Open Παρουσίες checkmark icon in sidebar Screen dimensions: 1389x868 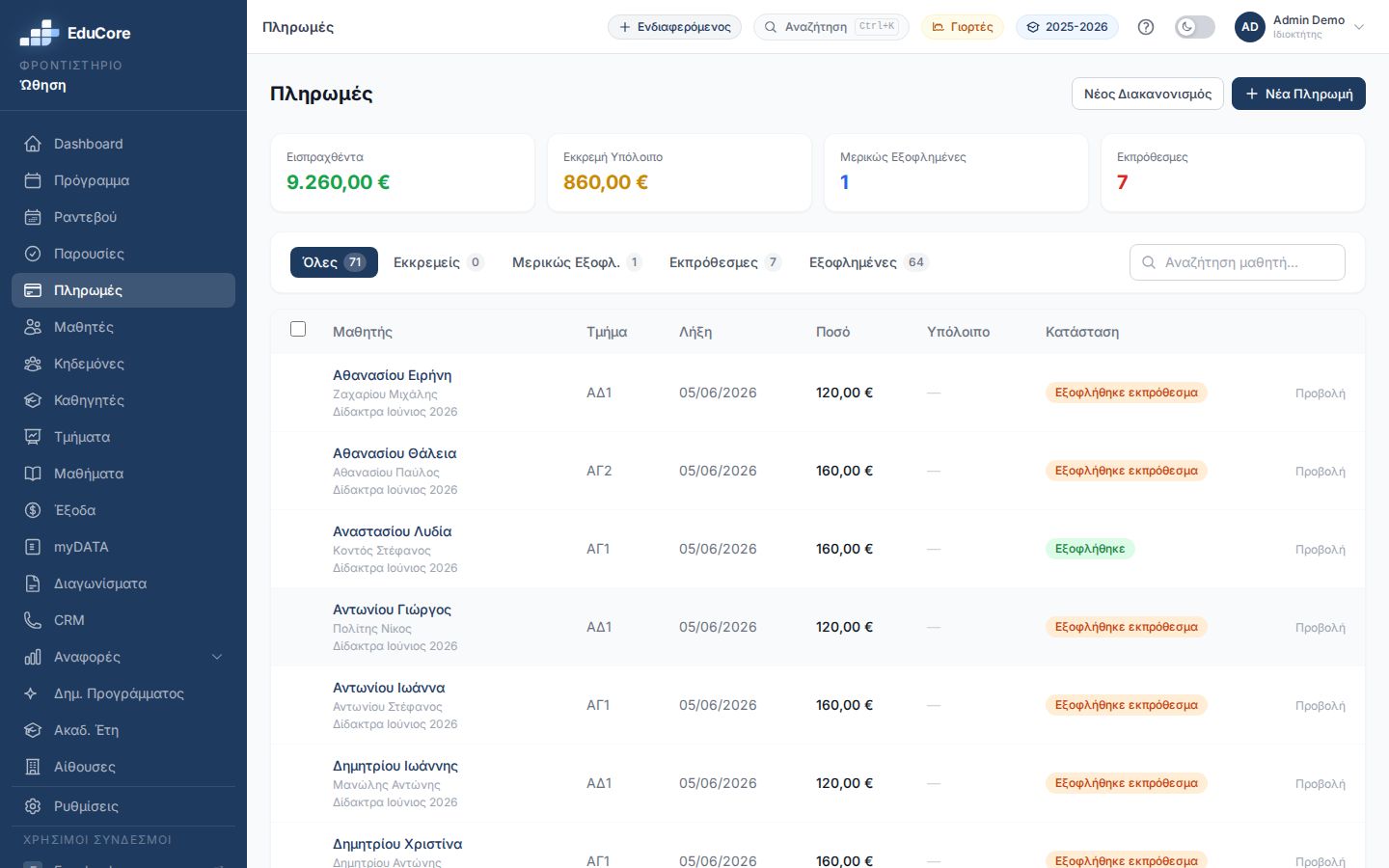pyautogui.click(x=33, y=254)
